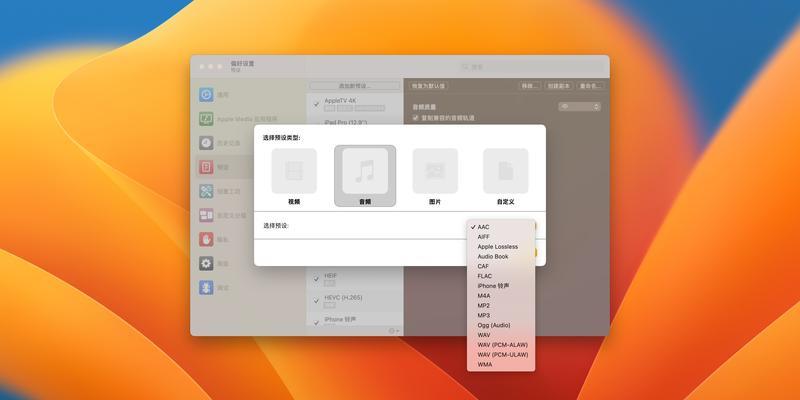Select Ogg (Audio) from the preset menu
The width and height of the screenshot is (800, 400).
tap(501, 325)
